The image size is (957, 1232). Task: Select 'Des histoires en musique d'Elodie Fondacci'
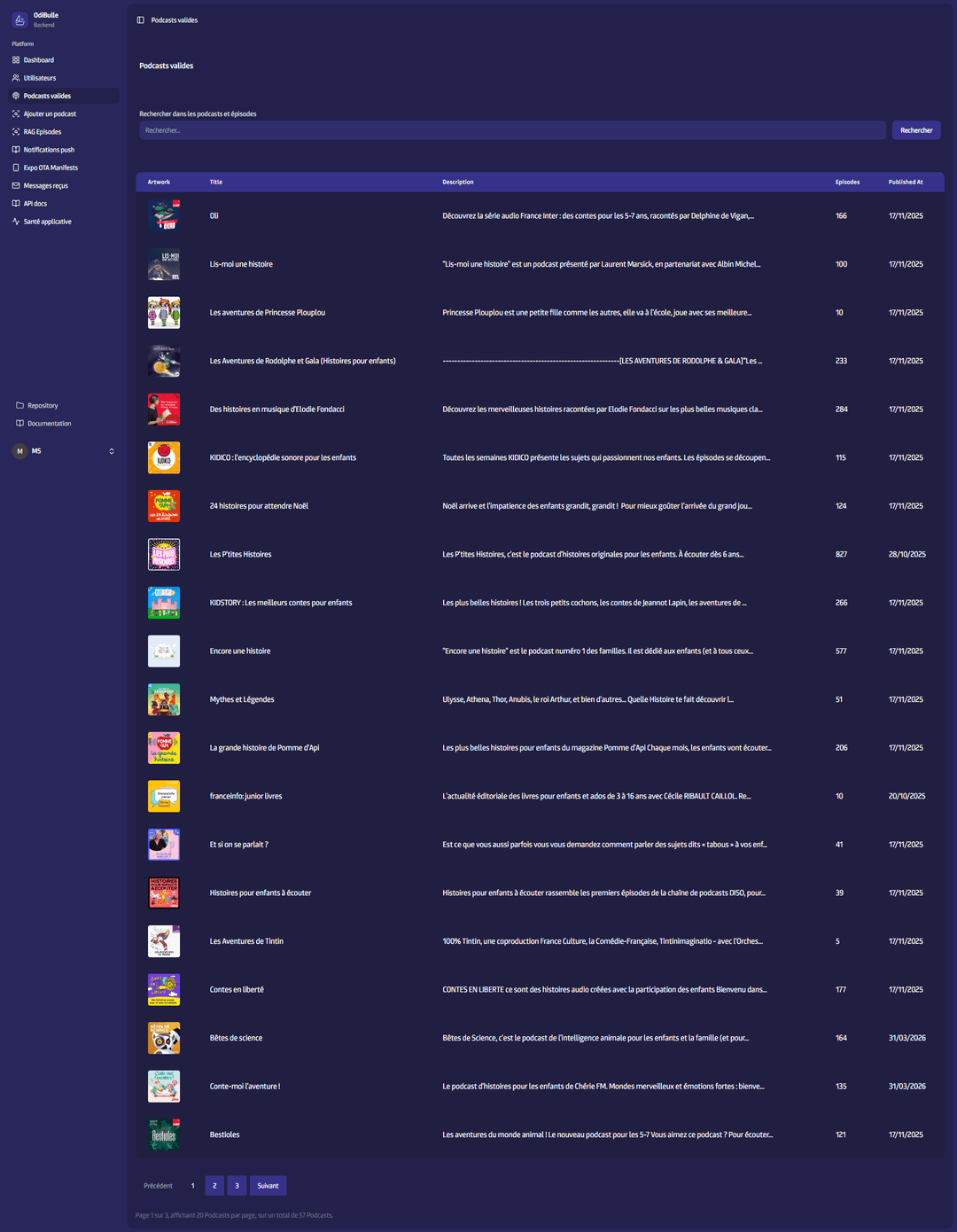(x=276, y=409)
